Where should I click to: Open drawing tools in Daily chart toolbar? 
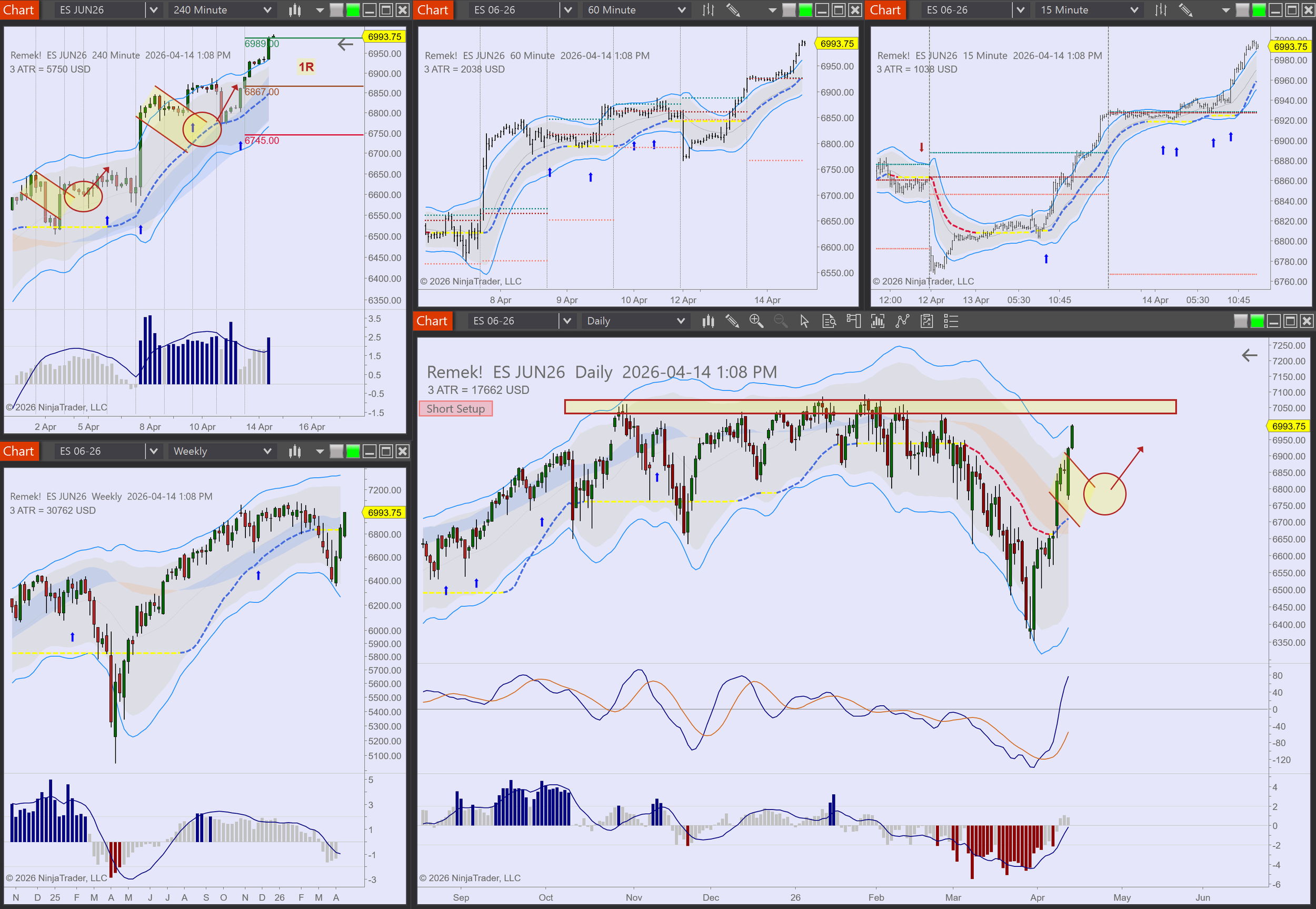(x=732, y=321)
